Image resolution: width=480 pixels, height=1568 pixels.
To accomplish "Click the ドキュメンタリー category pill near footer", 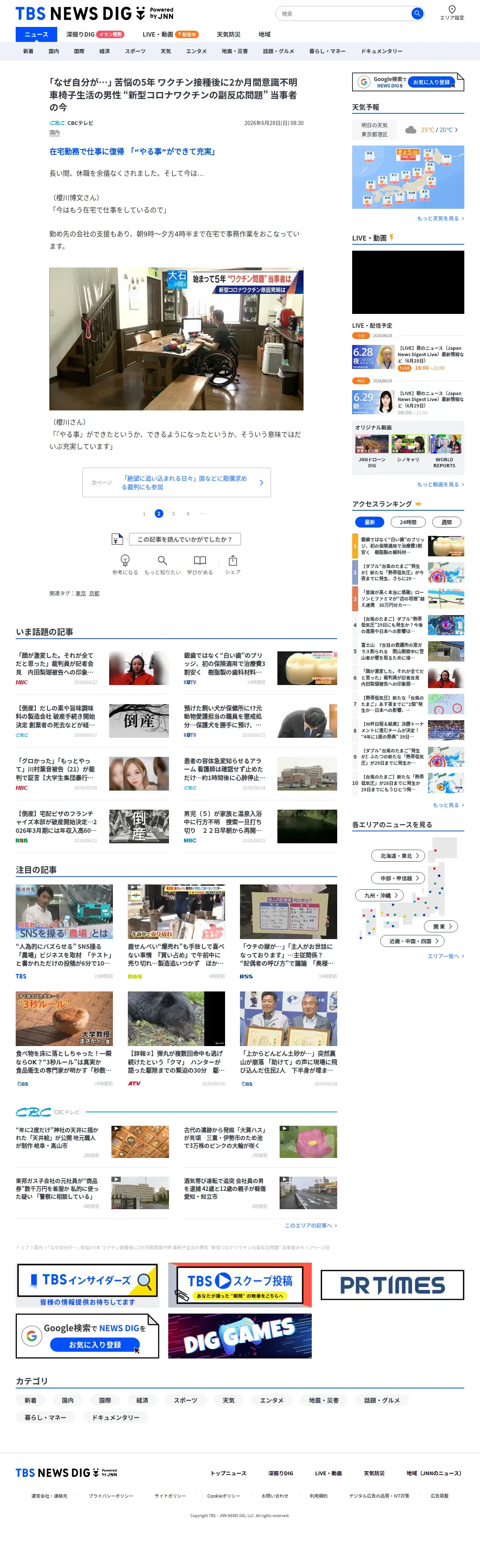I will 116,1418.
